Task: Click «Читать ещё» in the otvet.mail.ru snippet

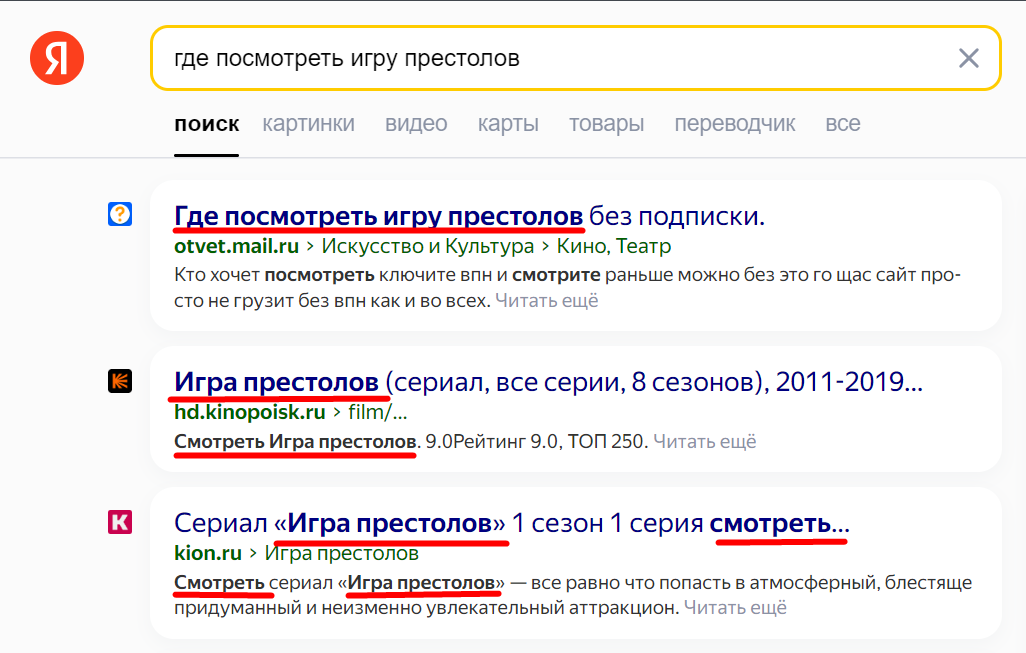Action: (x=546, y=300)
